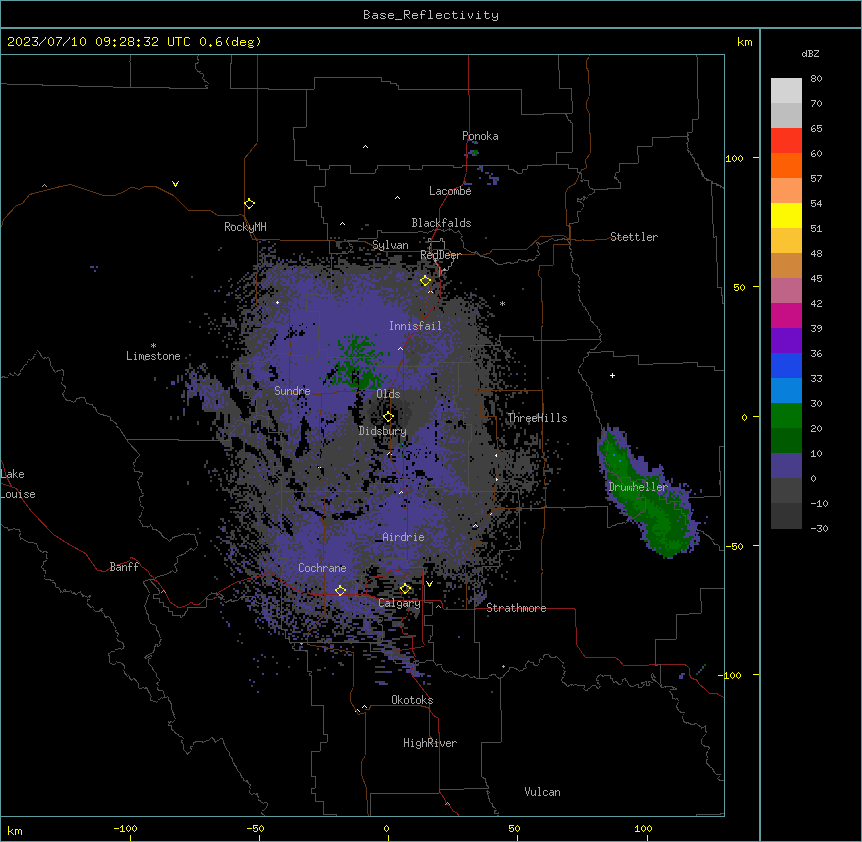Click the yellow marker between Olds and Didsbury

click(388, 417)
